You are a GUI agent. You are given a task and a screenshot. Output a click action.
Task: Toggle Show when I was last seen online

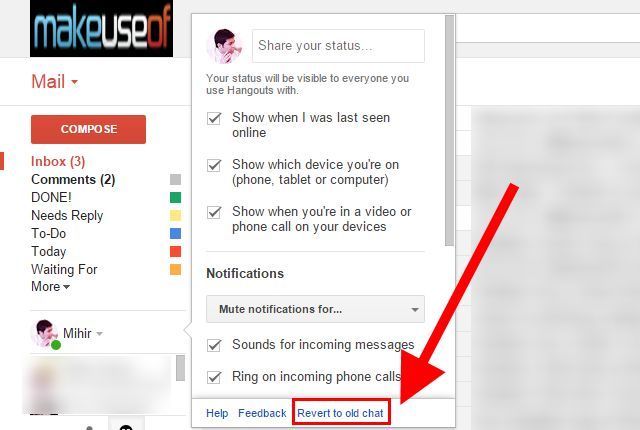click(214, 118)
